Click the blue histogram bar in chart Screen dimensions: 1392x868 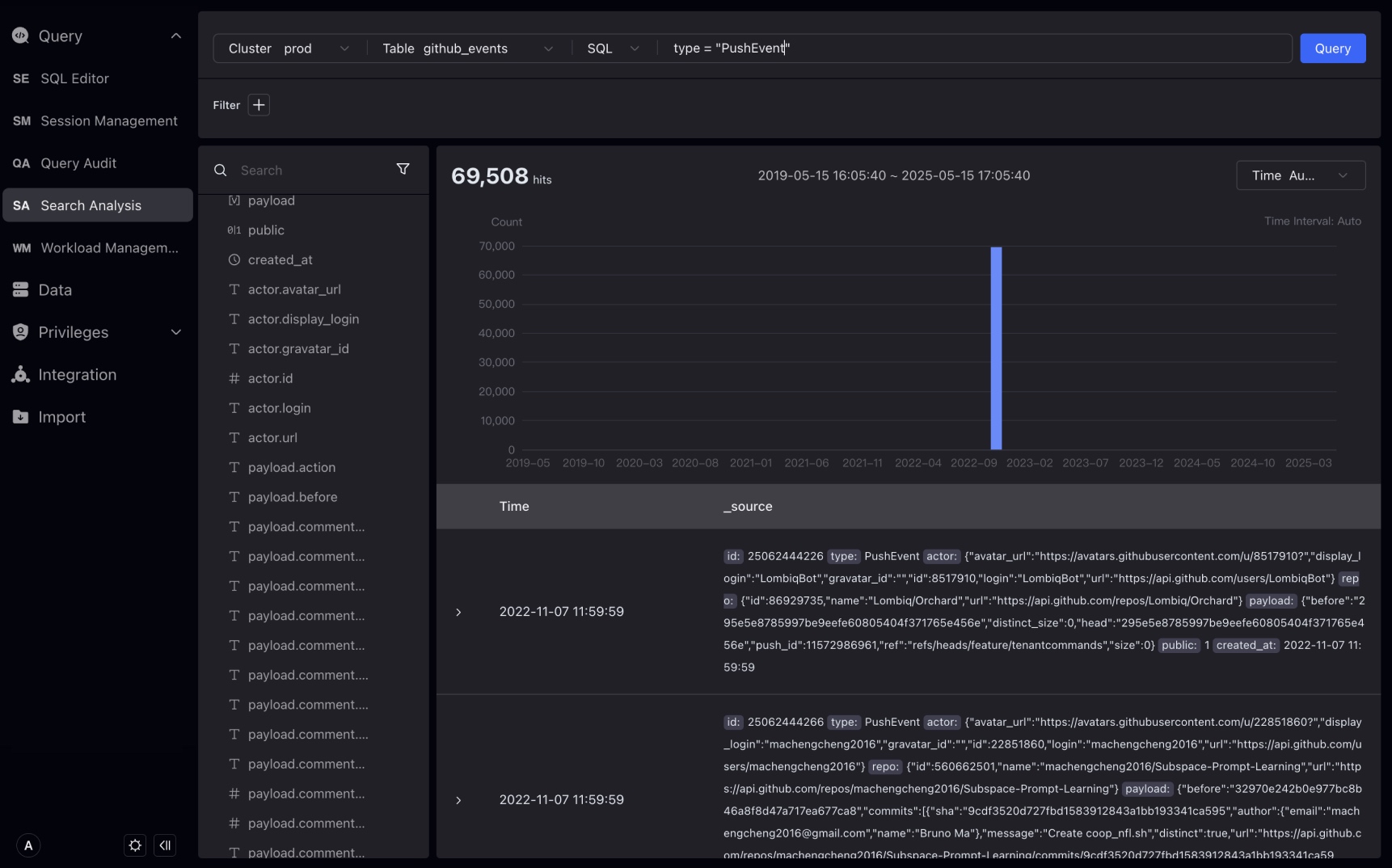[x=996, y=348]
